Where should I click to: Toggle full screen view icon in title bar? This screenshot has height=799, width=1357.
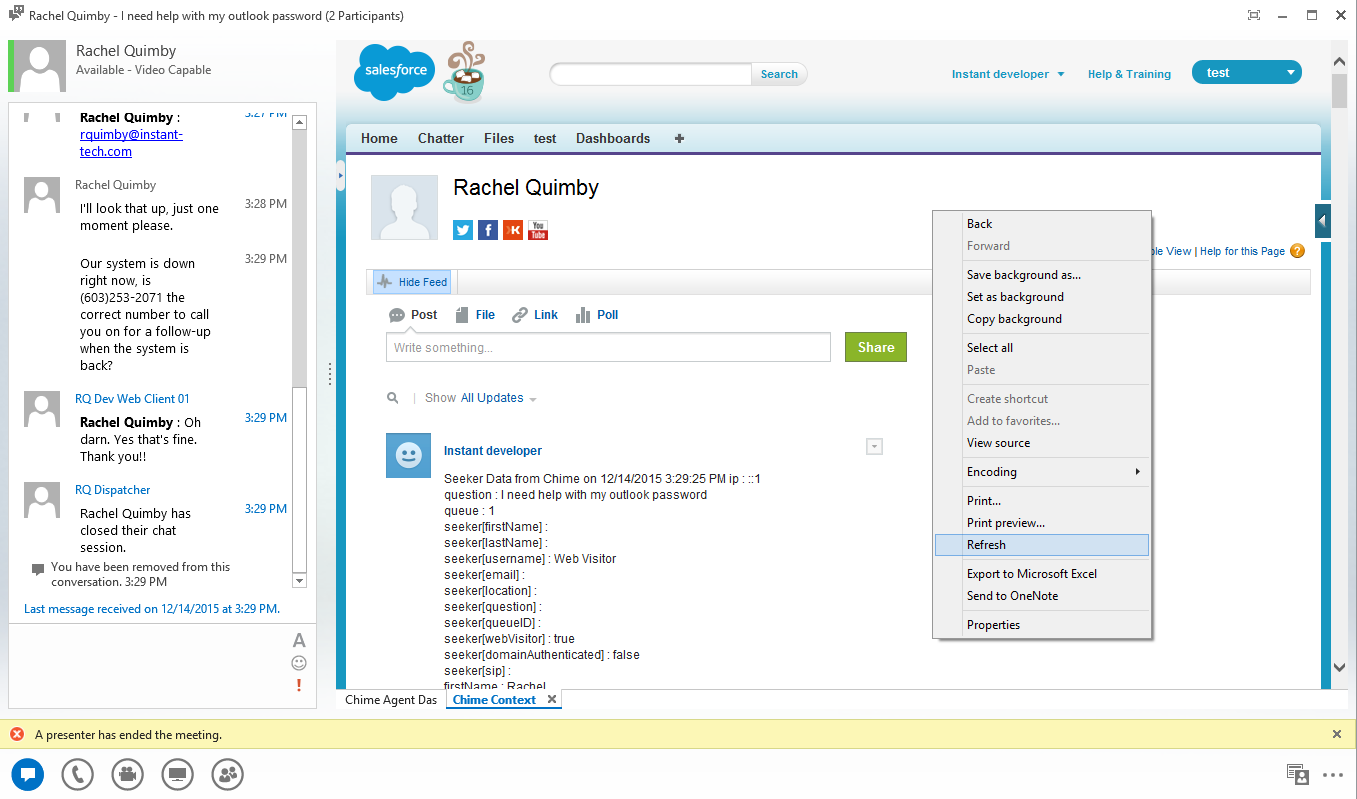click(1254, 15)
